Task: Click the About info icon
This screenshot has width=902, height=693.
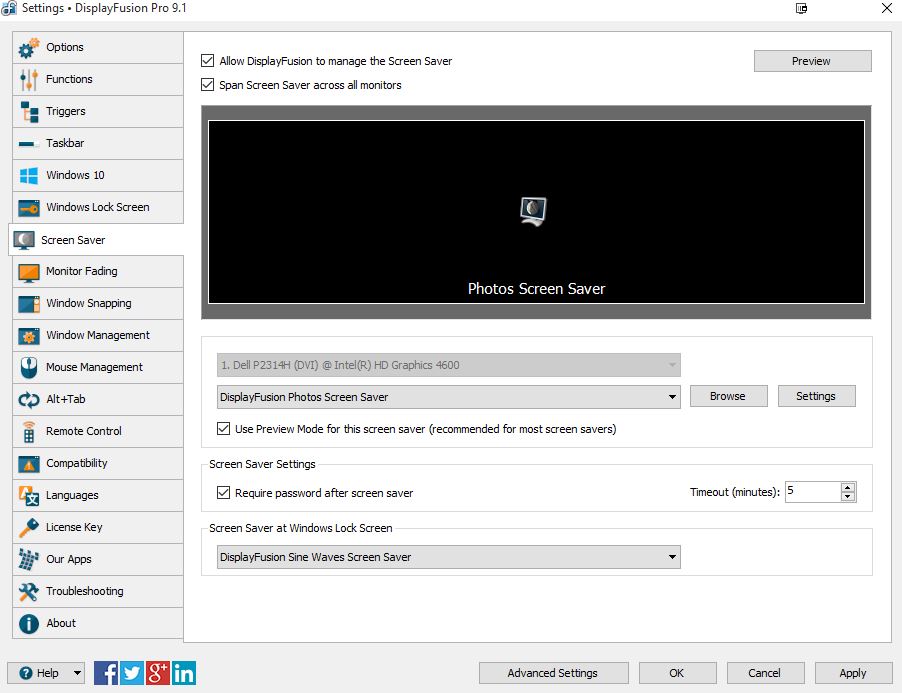Action: click(29, 624)
